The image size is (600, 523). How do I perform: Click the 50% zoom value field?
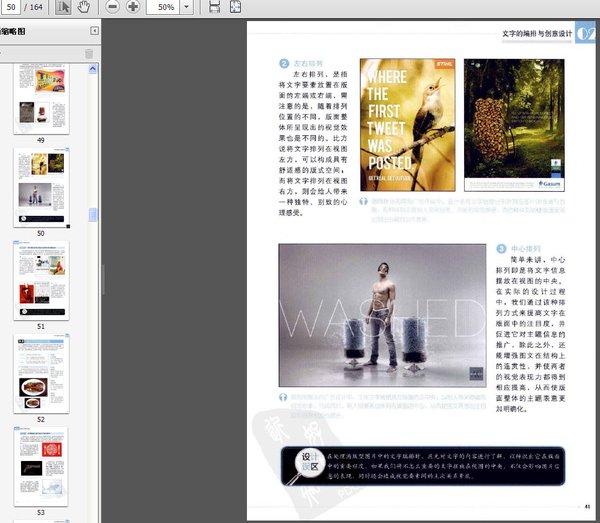163,7
